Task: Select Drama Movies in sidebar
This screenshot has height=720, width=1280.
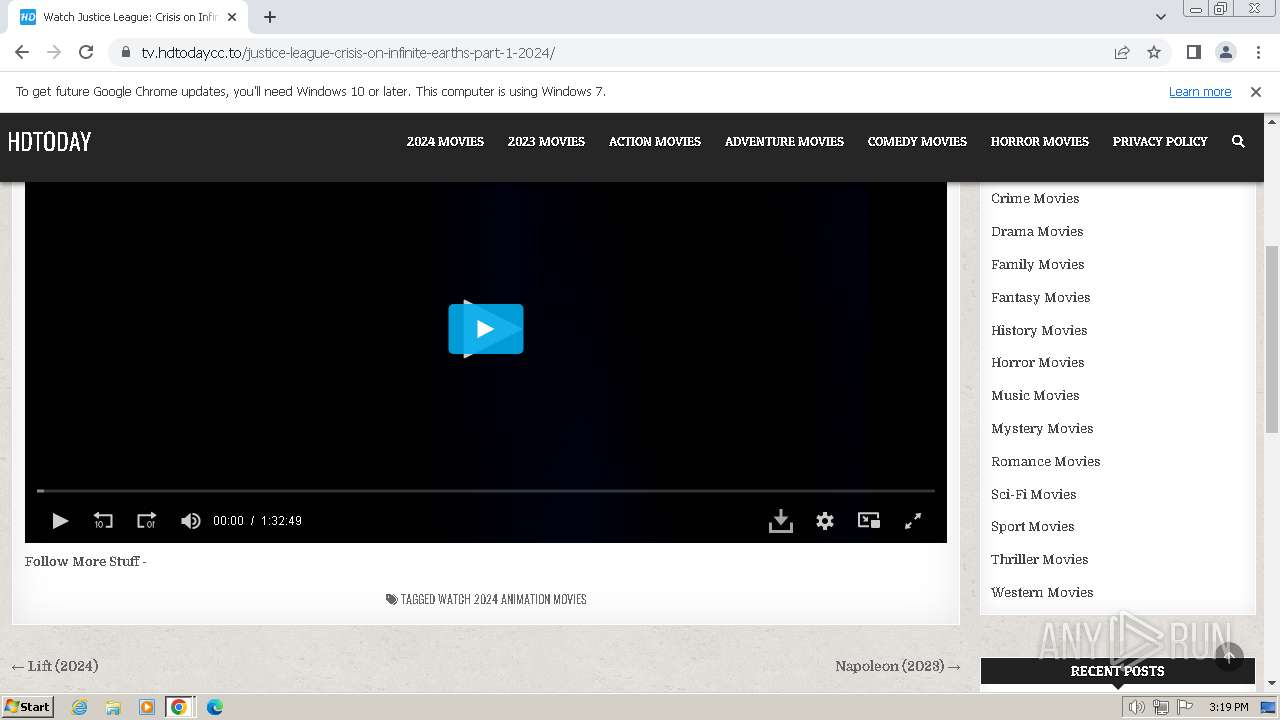Action: (1037, 231)
